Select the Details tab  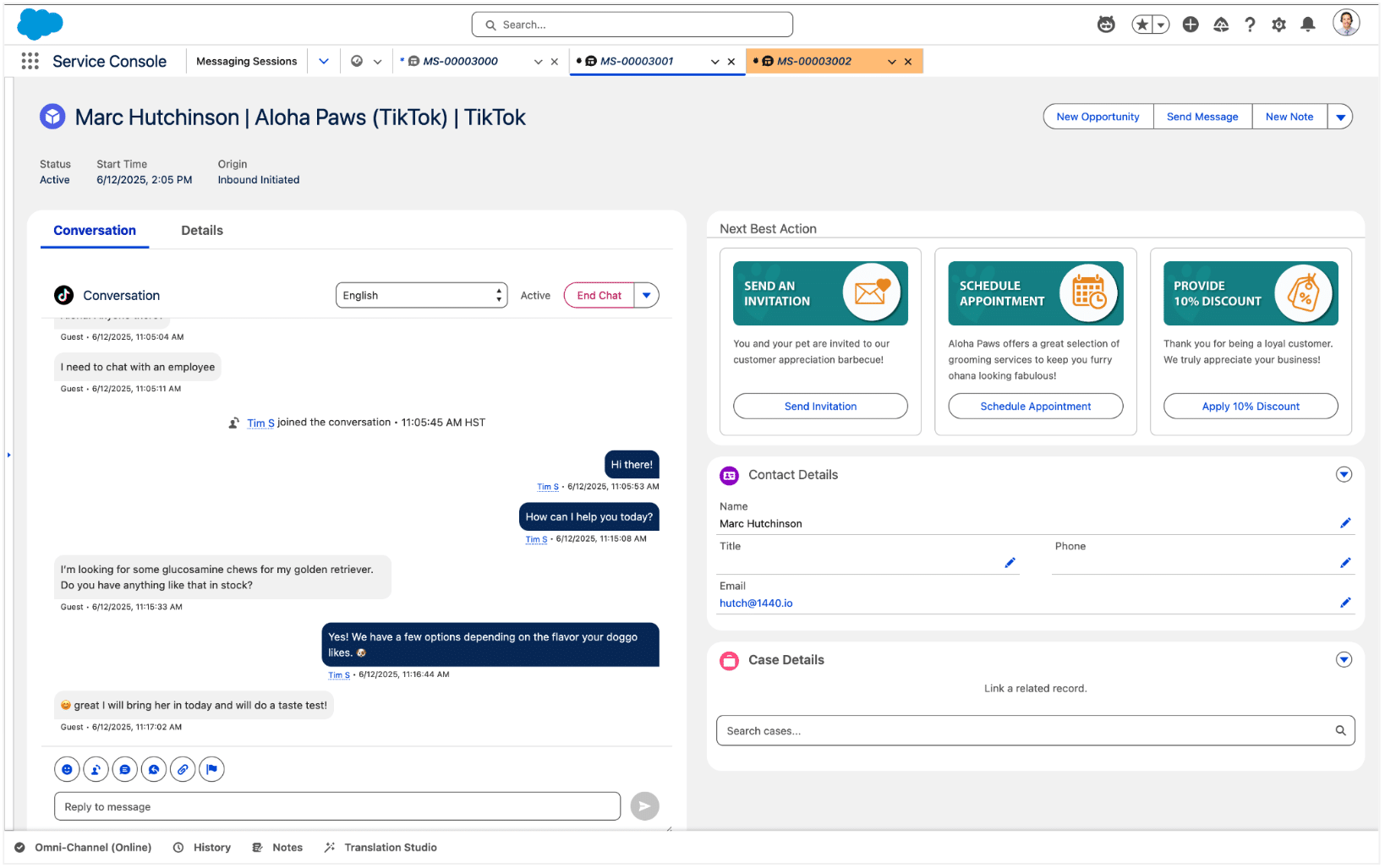[202, 231]
